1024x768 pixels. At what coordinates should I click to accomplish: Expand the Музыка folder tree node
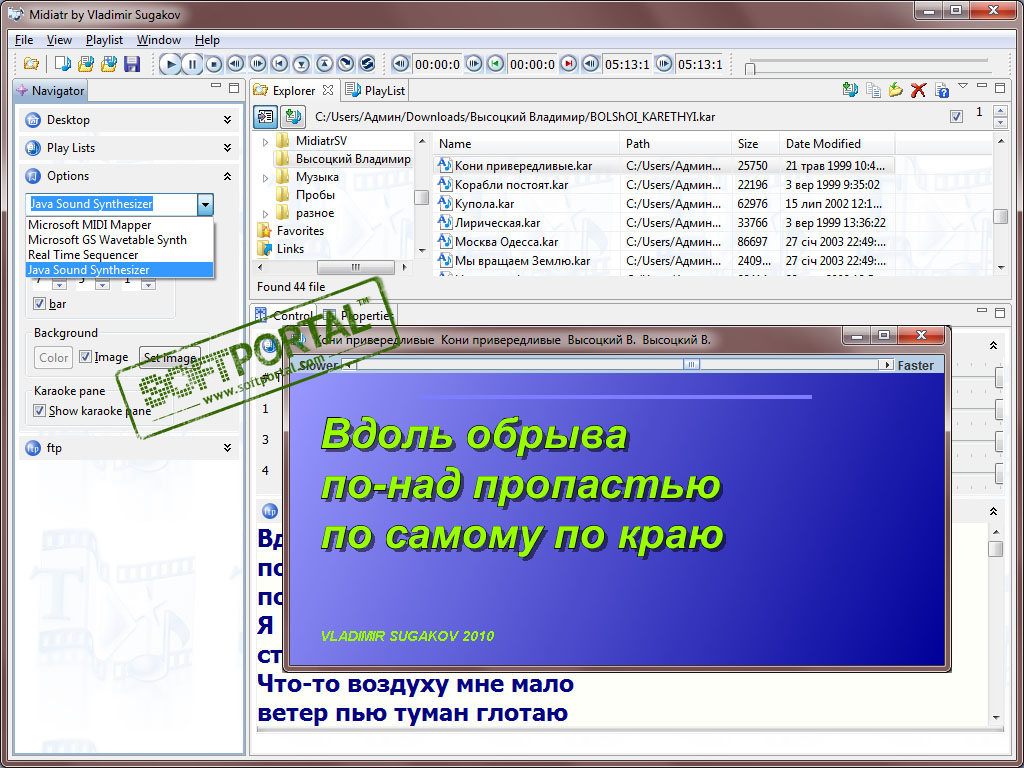(x=265, y=178)
